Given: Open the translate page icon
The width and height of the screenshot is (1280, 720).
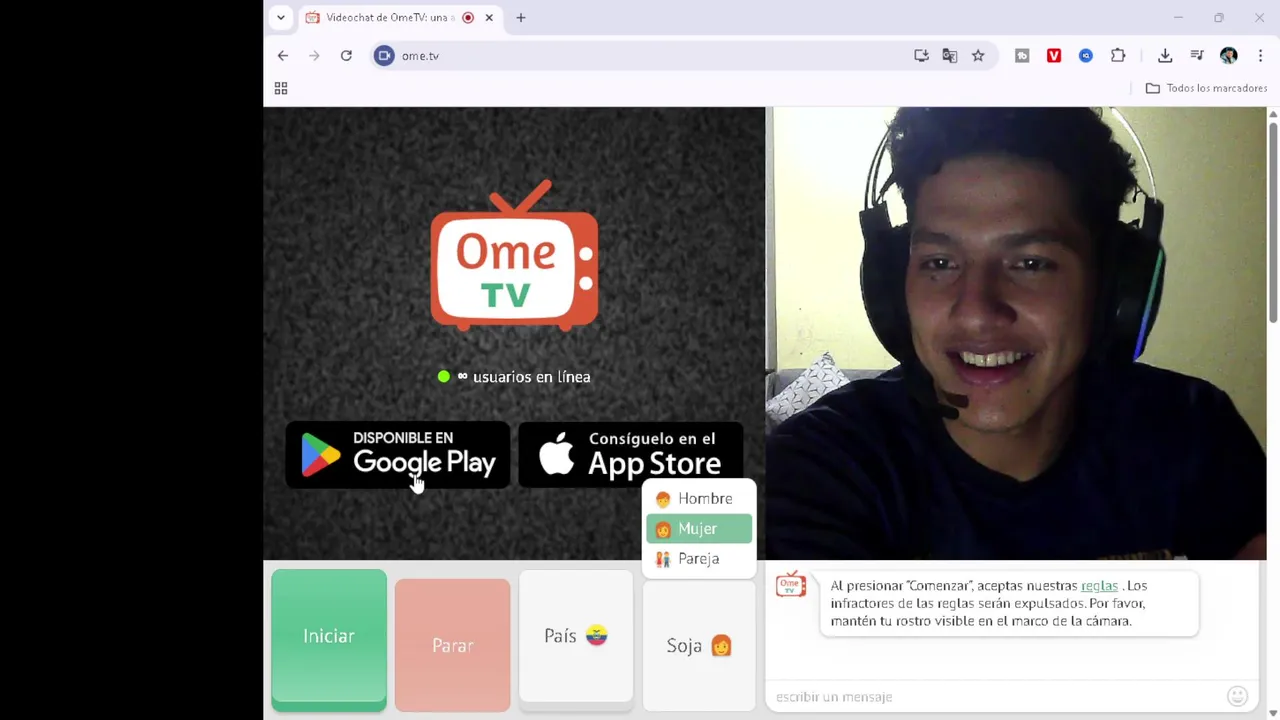Looking at the screenshot, I should 949,56.
